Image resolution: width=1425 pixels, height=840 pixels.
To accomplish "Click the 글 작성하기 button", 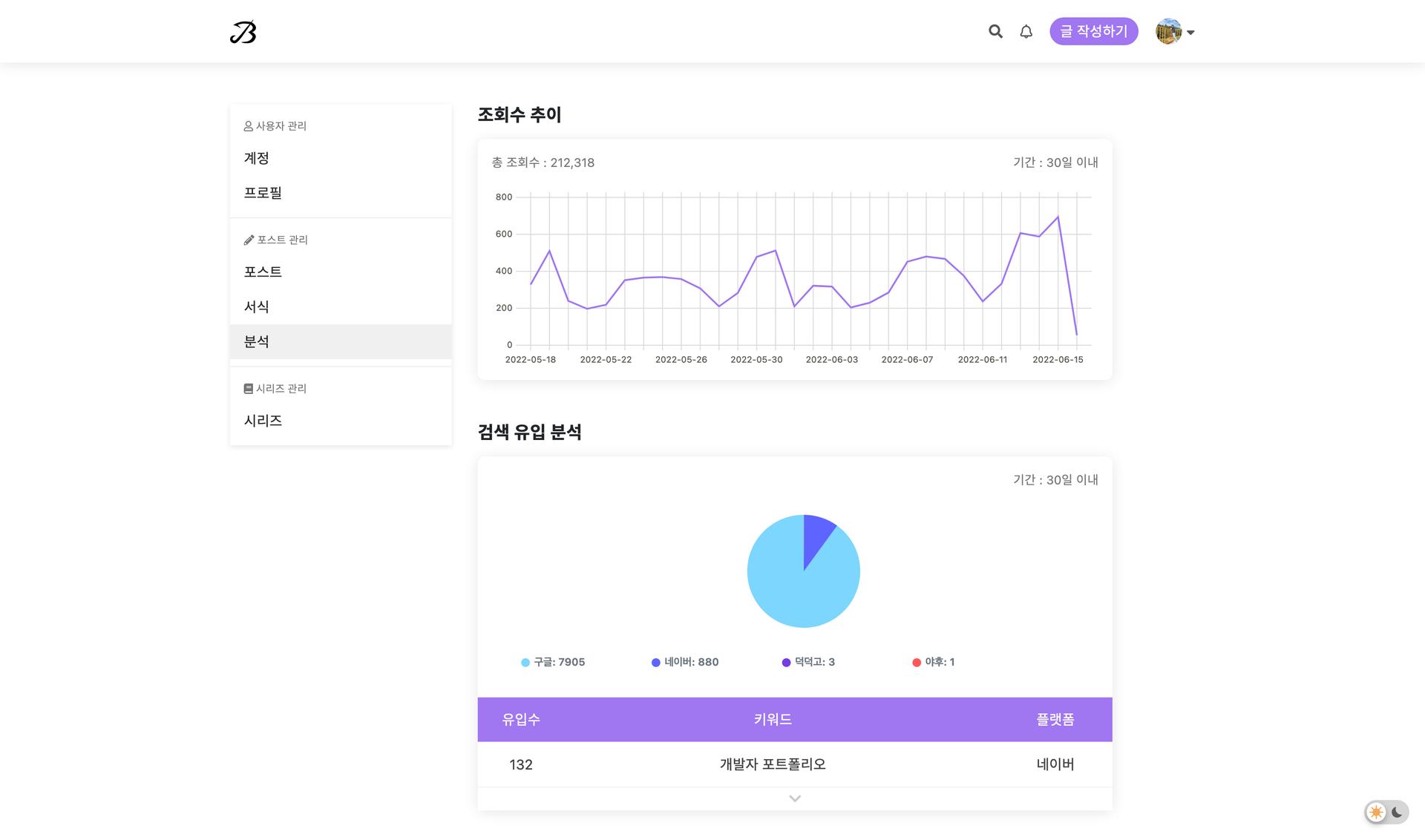I will (1093, 31).
